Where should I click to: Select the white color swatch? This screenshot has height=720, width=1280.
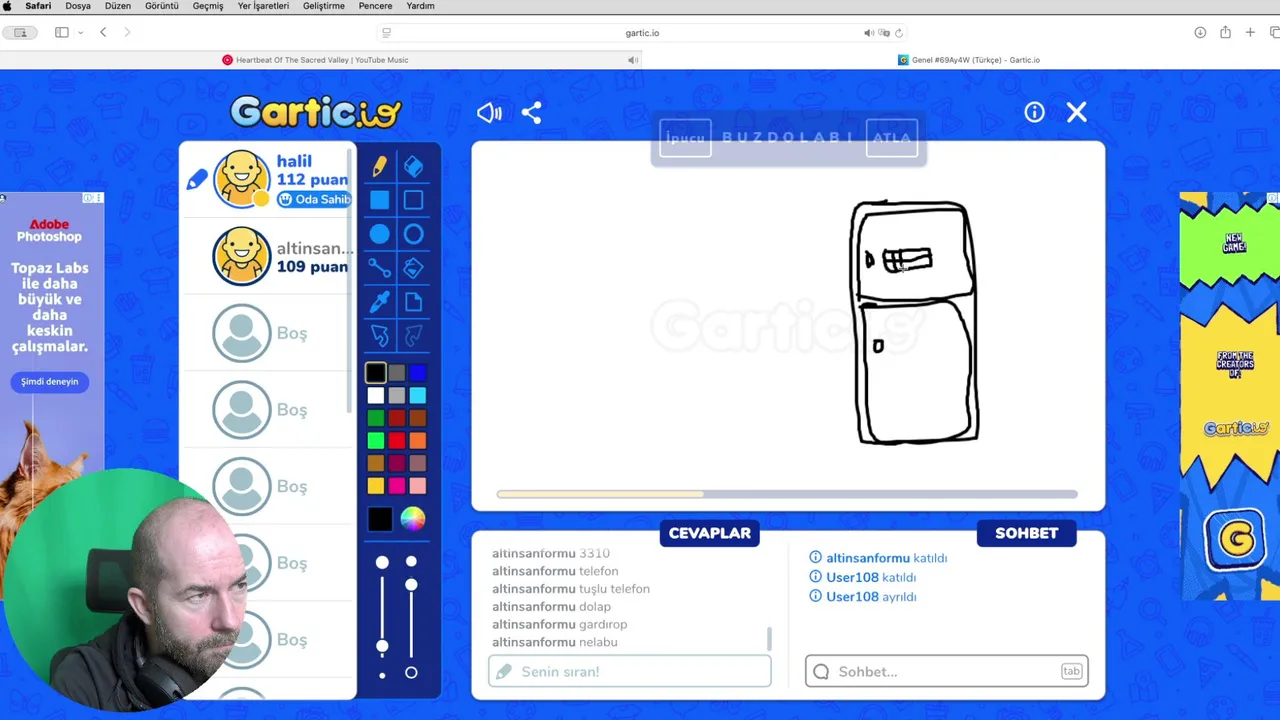click(x=376, y=396)
